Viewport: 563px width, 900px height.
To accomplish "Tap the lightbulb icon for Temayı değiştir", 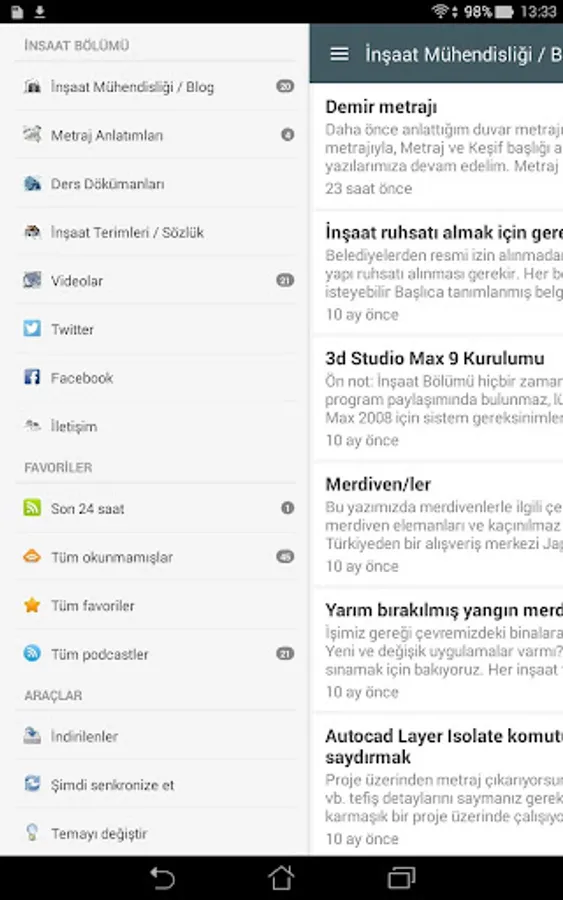I will (x=32, y=833).
